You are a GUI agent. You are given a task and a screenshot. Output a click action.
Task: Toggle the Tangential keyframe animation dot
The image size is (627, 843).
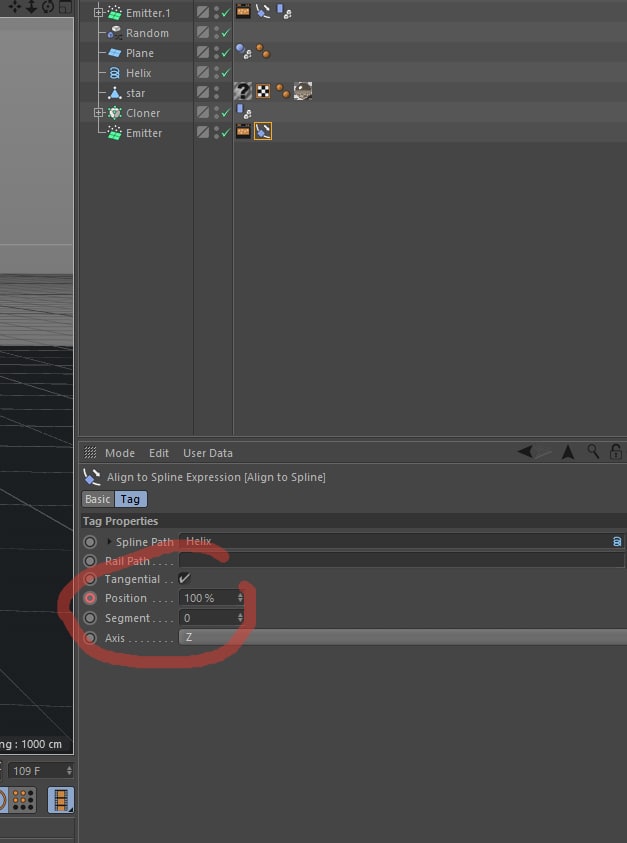pos(90,579)
